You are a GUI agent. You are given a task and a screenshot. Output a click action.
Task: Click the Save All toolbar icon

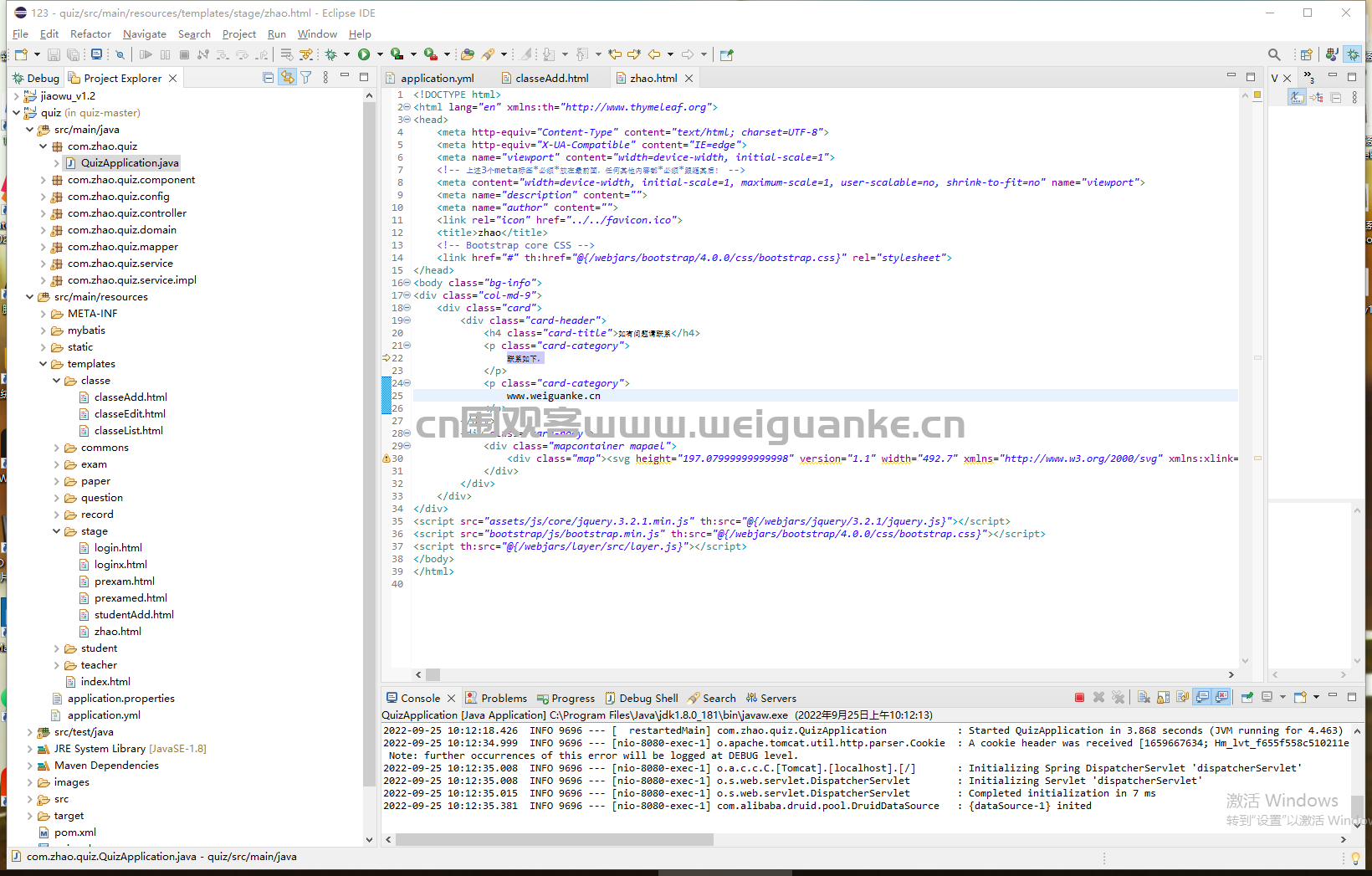point(73,54)
